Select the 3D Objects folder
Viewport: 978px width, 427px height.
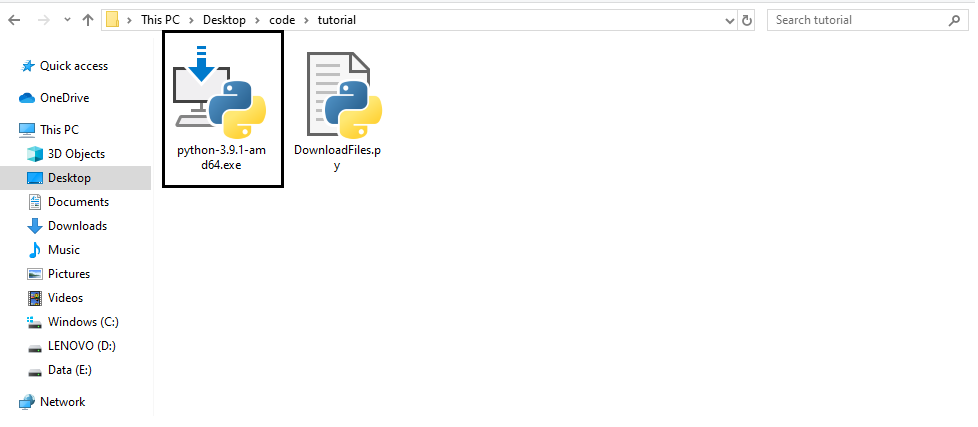[x=76, y=154]
